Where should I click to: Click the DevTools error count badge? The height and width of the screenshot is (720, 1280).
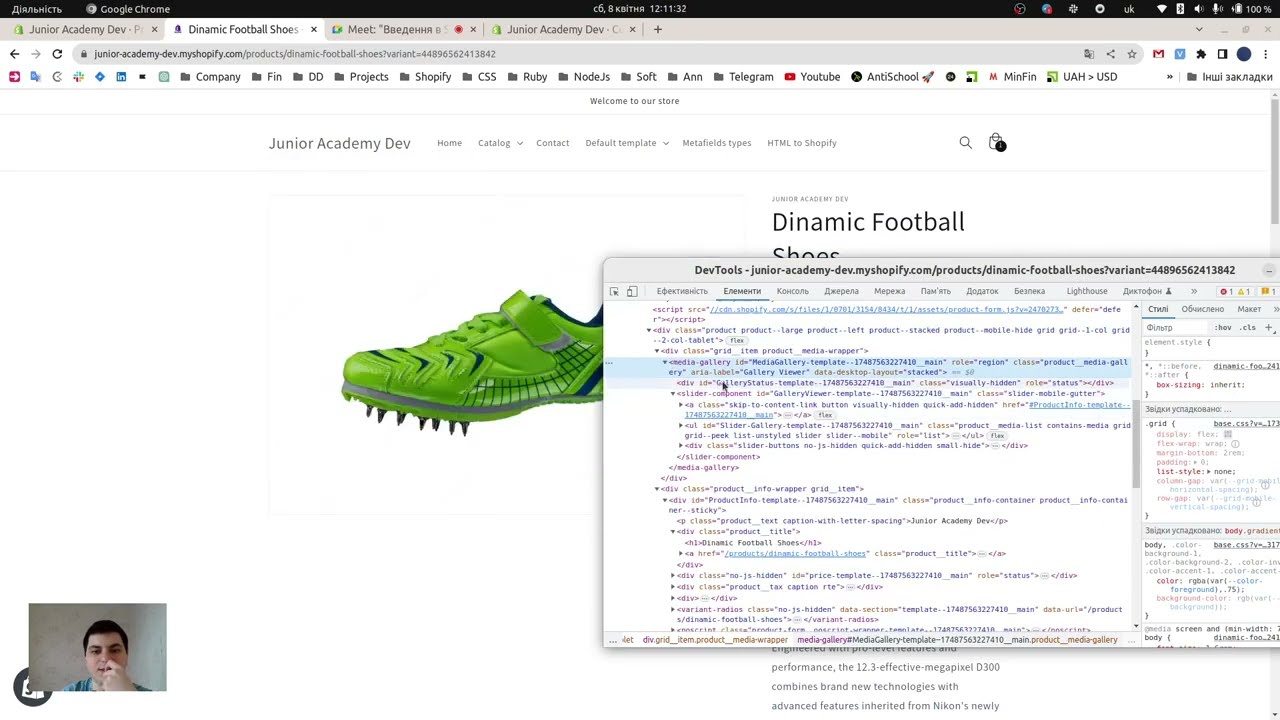[1226, 291]
